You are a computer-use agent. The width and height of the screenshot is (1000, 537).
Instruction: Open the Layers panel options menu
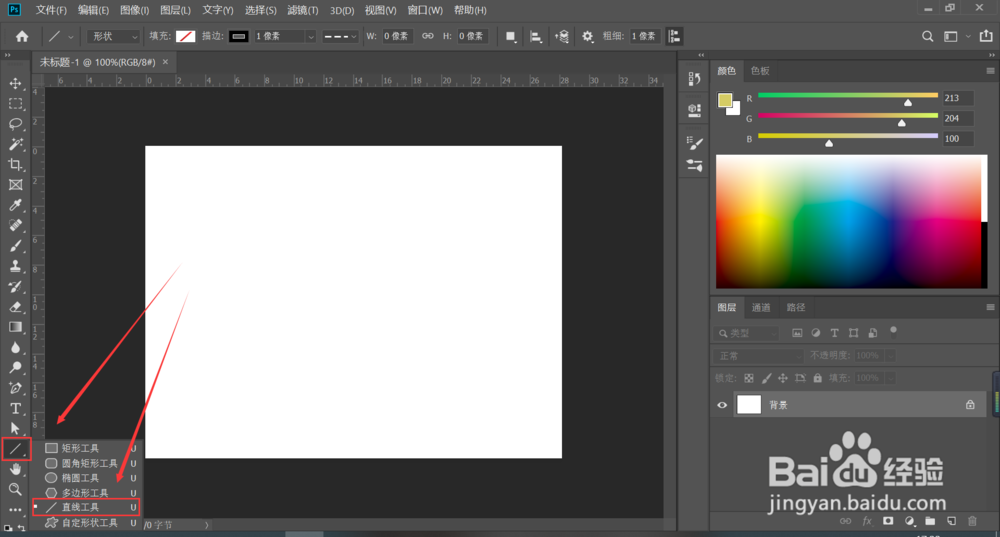pyautogui.click(x=990, y=307)
